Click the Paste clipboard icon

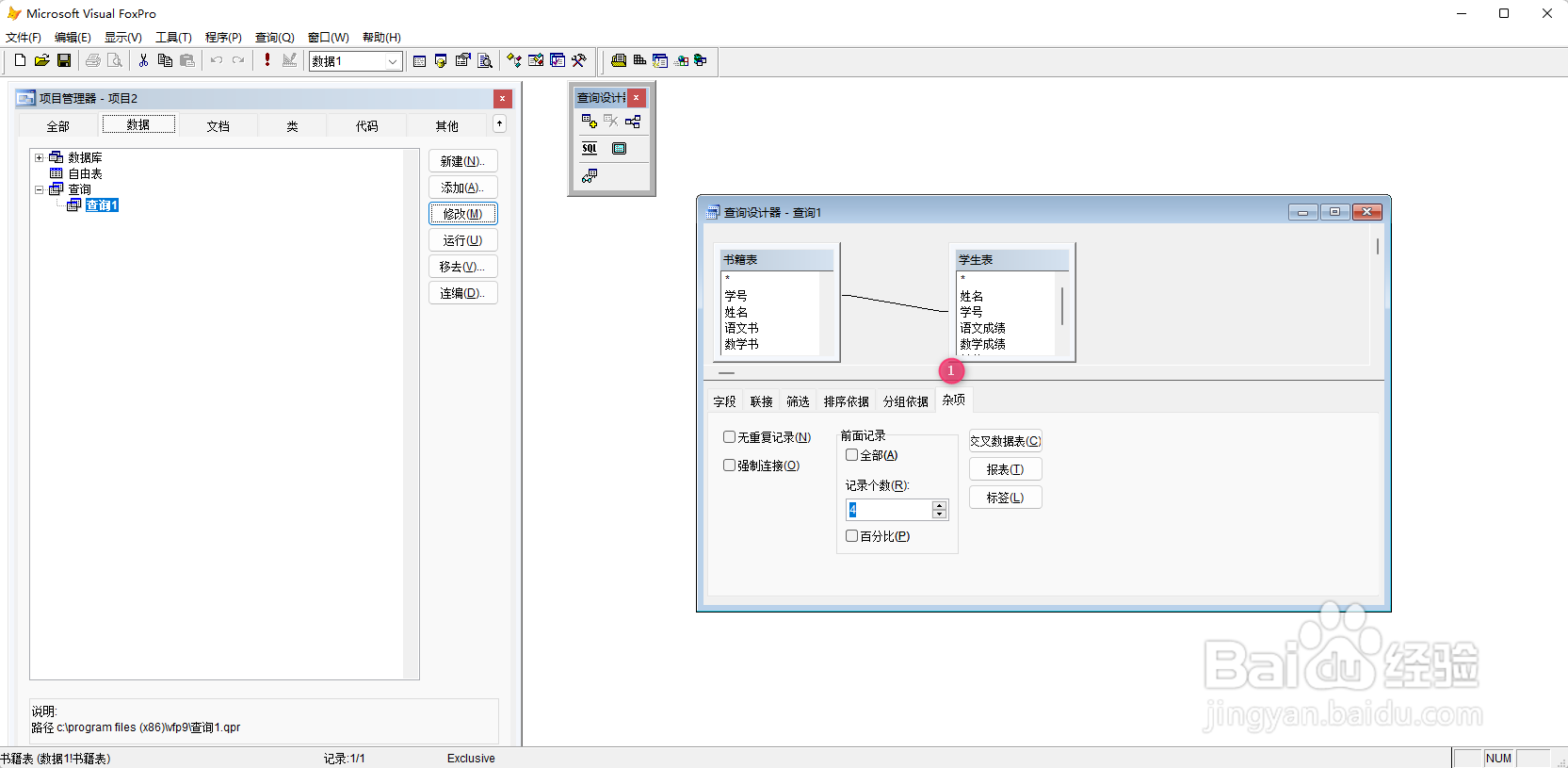click(x=187, y=60)
